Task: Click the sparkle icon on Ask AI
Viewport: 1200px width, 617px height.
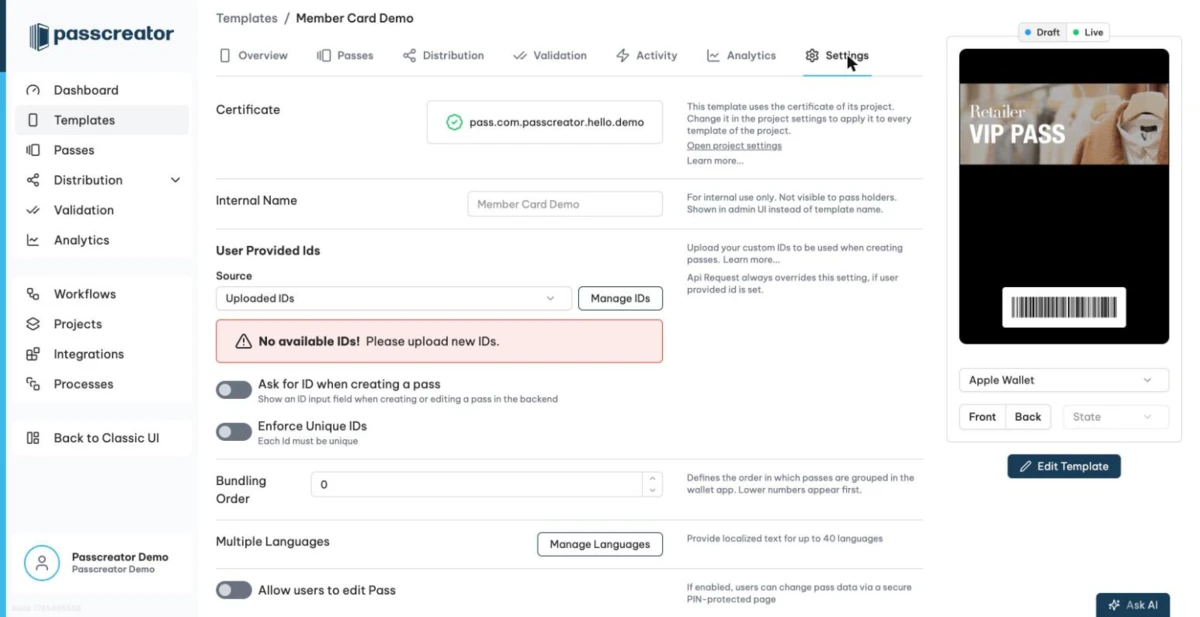Action: (x=1113, y=605)
